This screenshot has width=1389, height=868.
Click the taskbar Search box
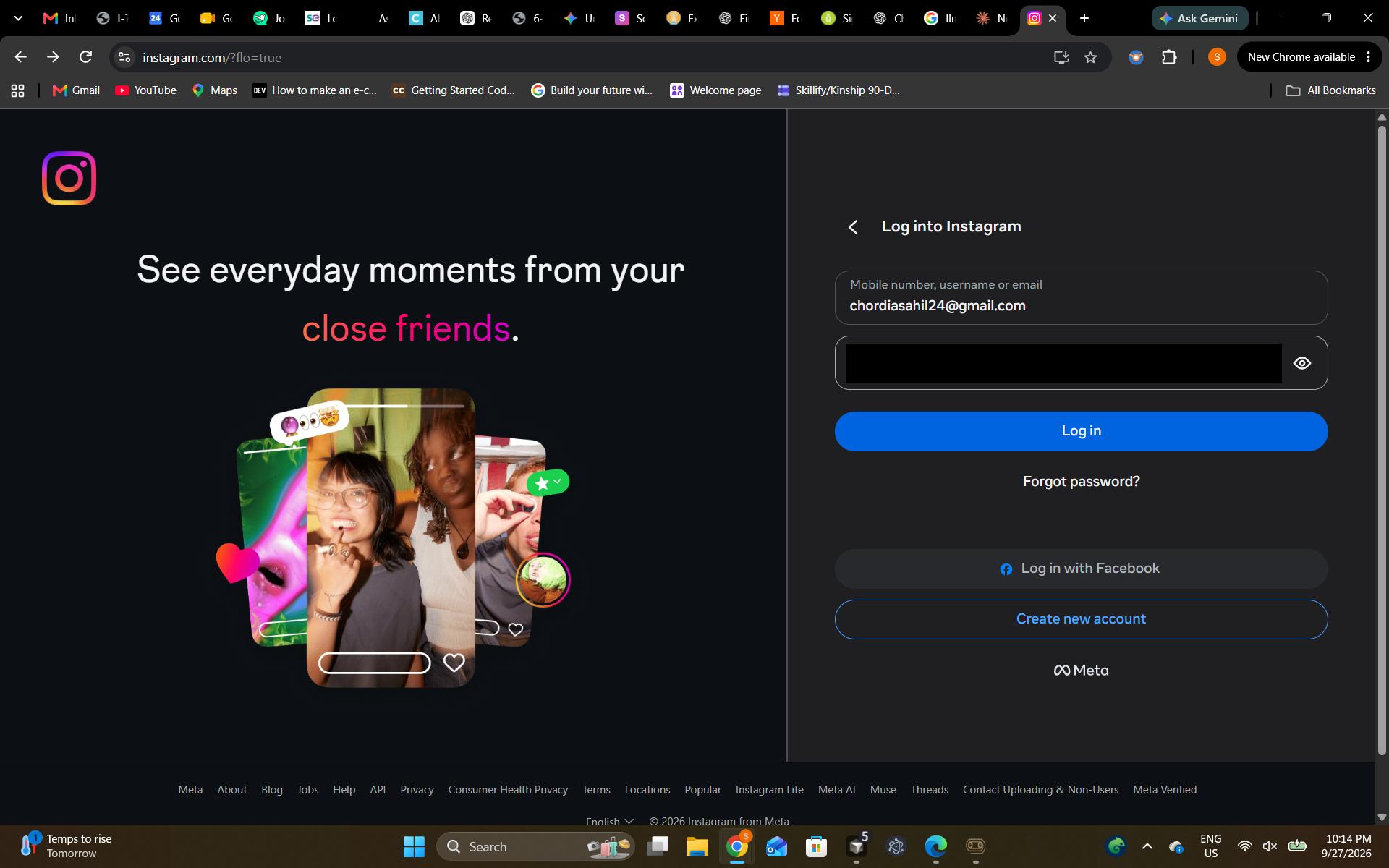[535, 846]
